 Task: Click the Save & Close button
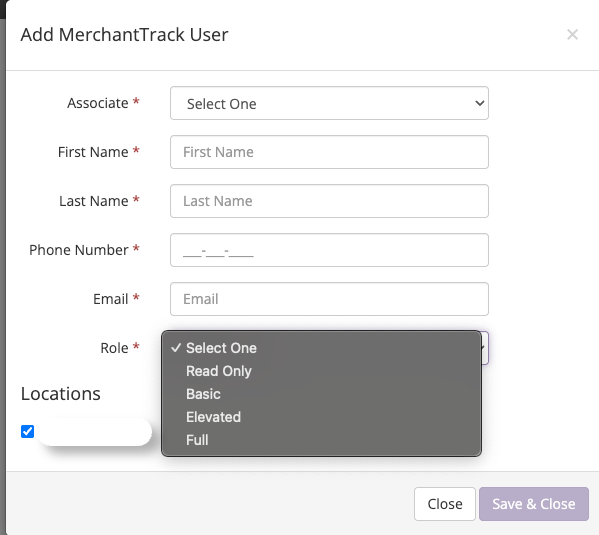pos(534,504)
